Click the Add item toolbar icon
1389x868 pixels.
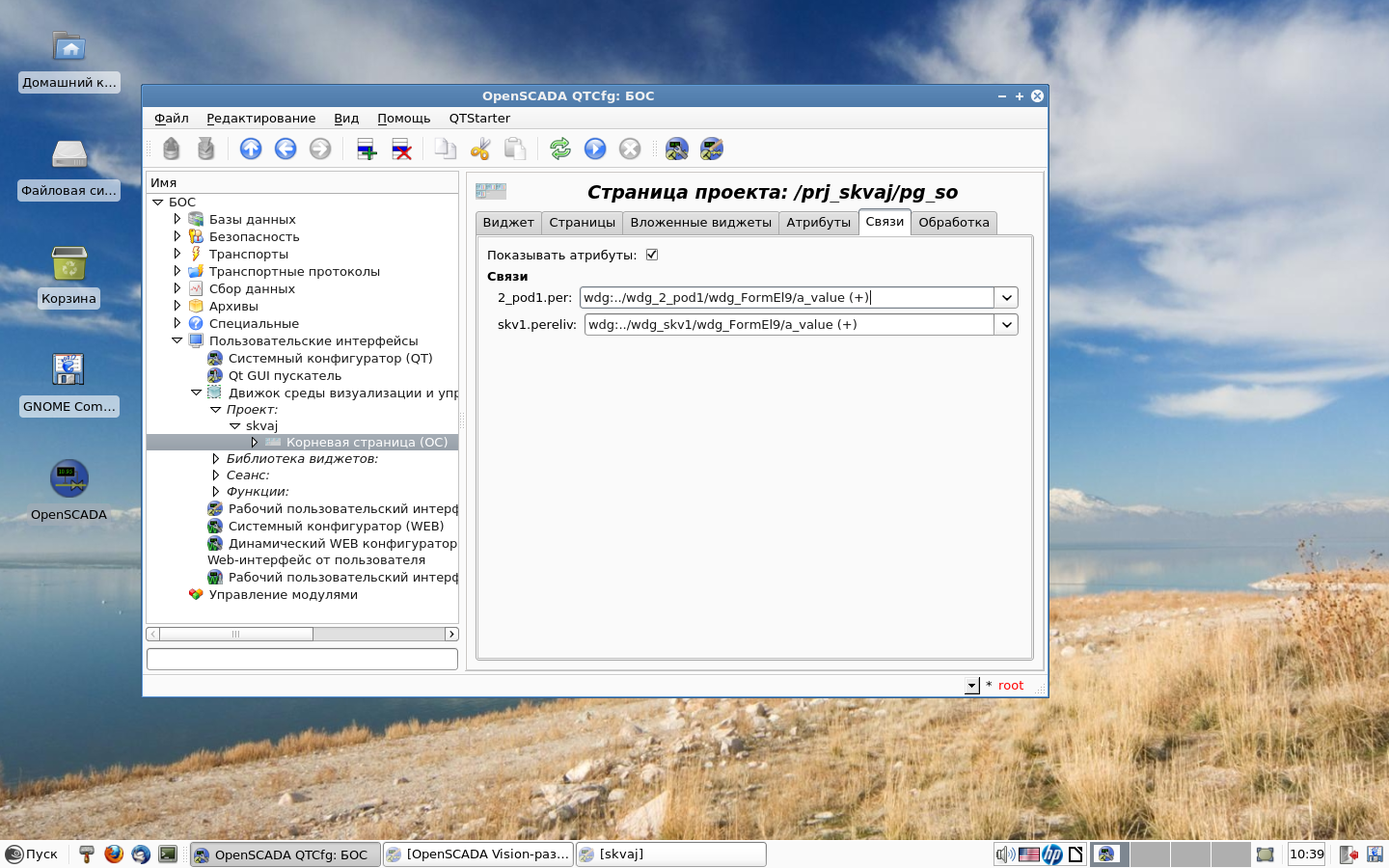(367, 149)
